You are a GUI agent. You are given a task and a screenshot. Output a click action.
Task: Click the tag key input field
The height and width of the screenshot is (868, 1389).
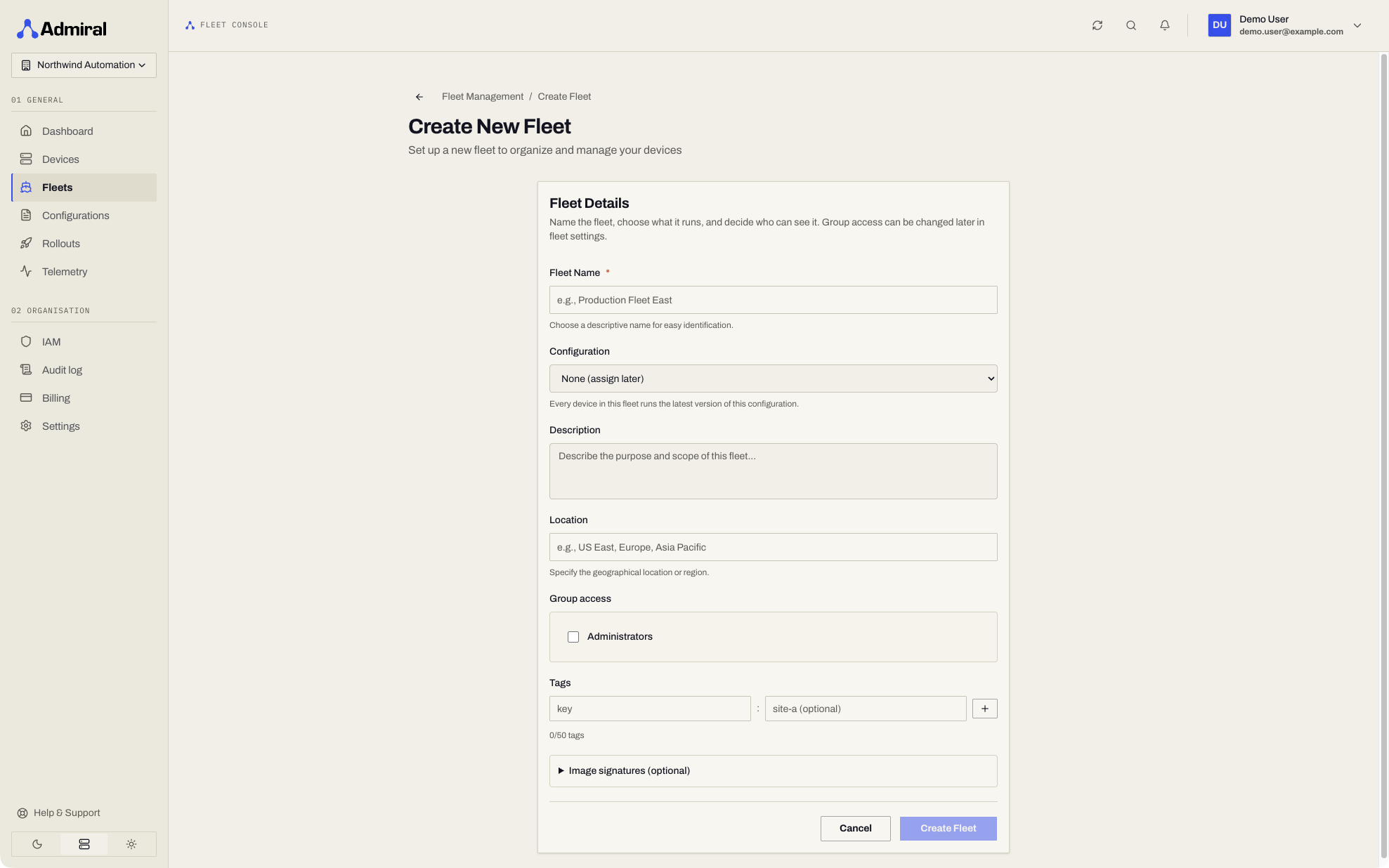(650, 709)
